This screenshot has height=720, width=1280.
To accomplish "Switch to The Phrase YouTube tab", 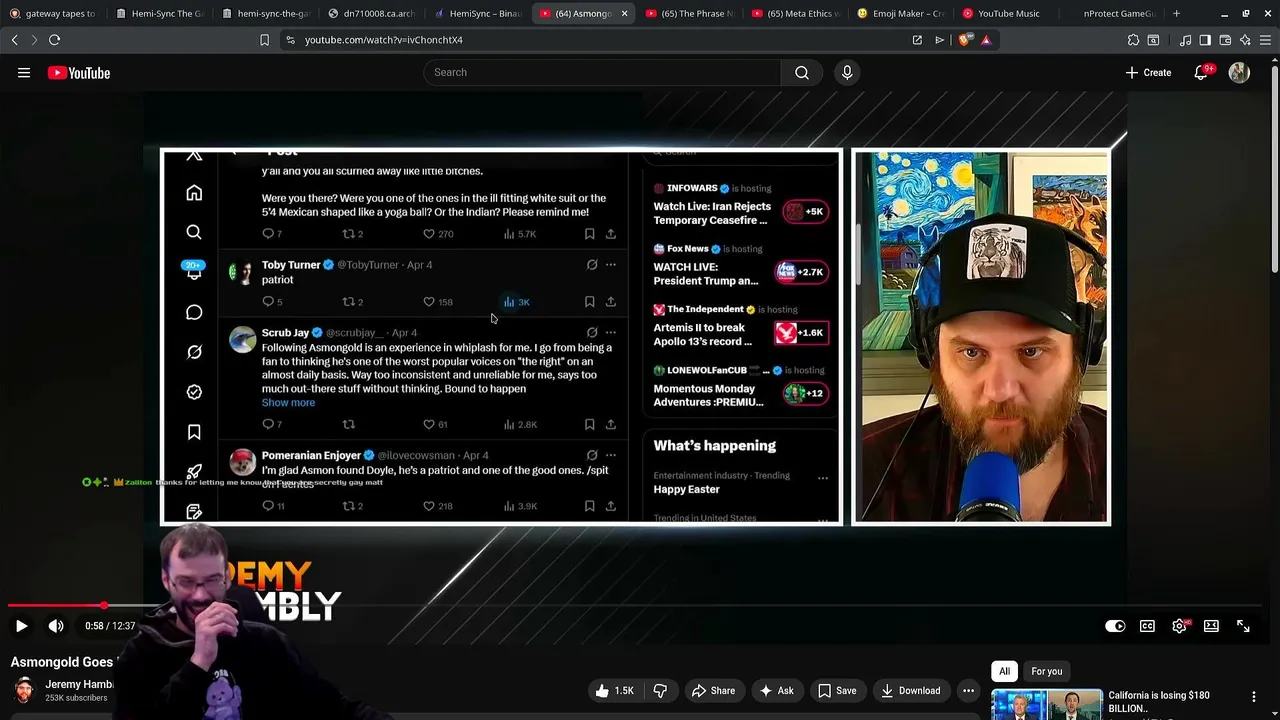I will click(689, 13).
